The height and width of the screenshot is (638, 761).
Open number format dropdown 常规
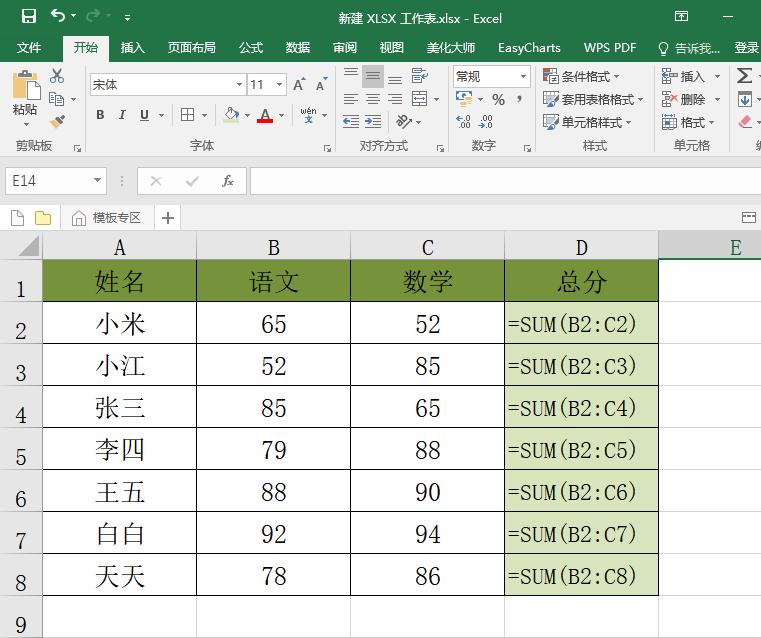[523, 76]
